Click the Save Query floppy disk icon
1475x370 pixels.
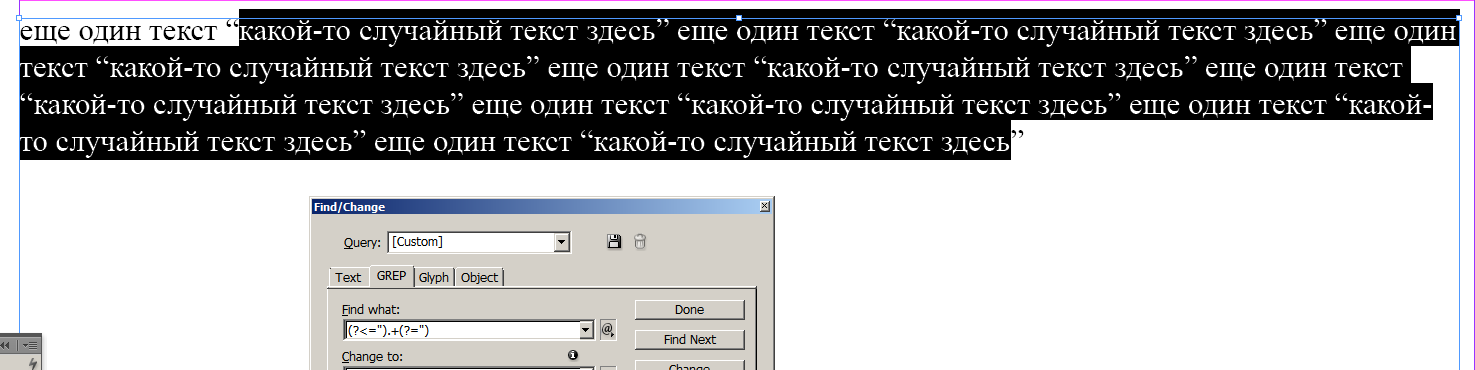point(614,242)
